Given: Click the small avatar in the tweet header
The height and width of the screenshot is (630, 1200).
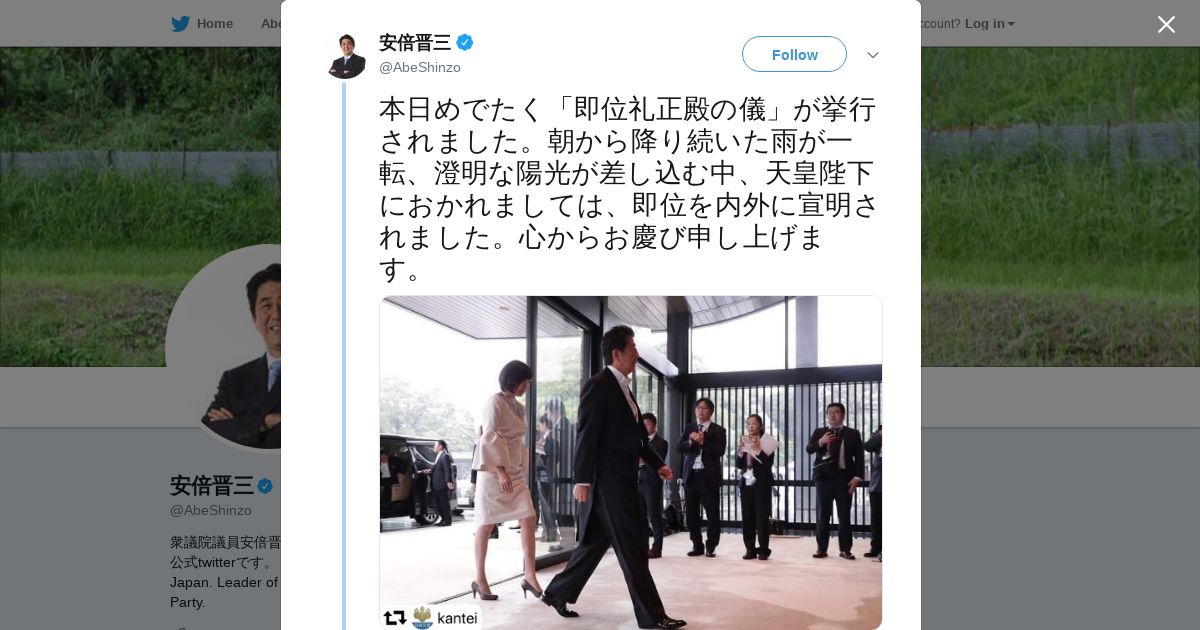Looking at the screenshot, I should click(x=347, y=55).
